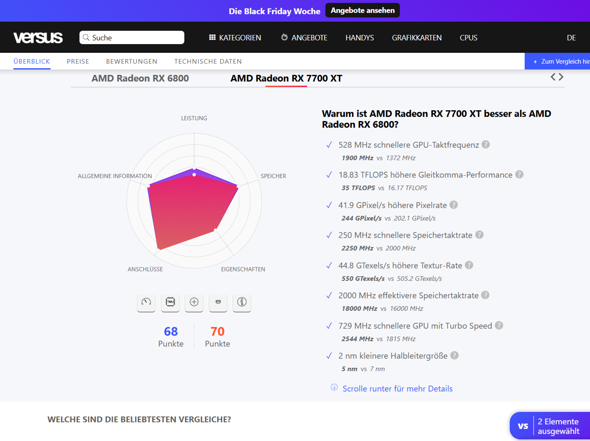Select the AMD Radeon RX 7700 XT heading
The image size is (590, 441).
click(286, 78)
